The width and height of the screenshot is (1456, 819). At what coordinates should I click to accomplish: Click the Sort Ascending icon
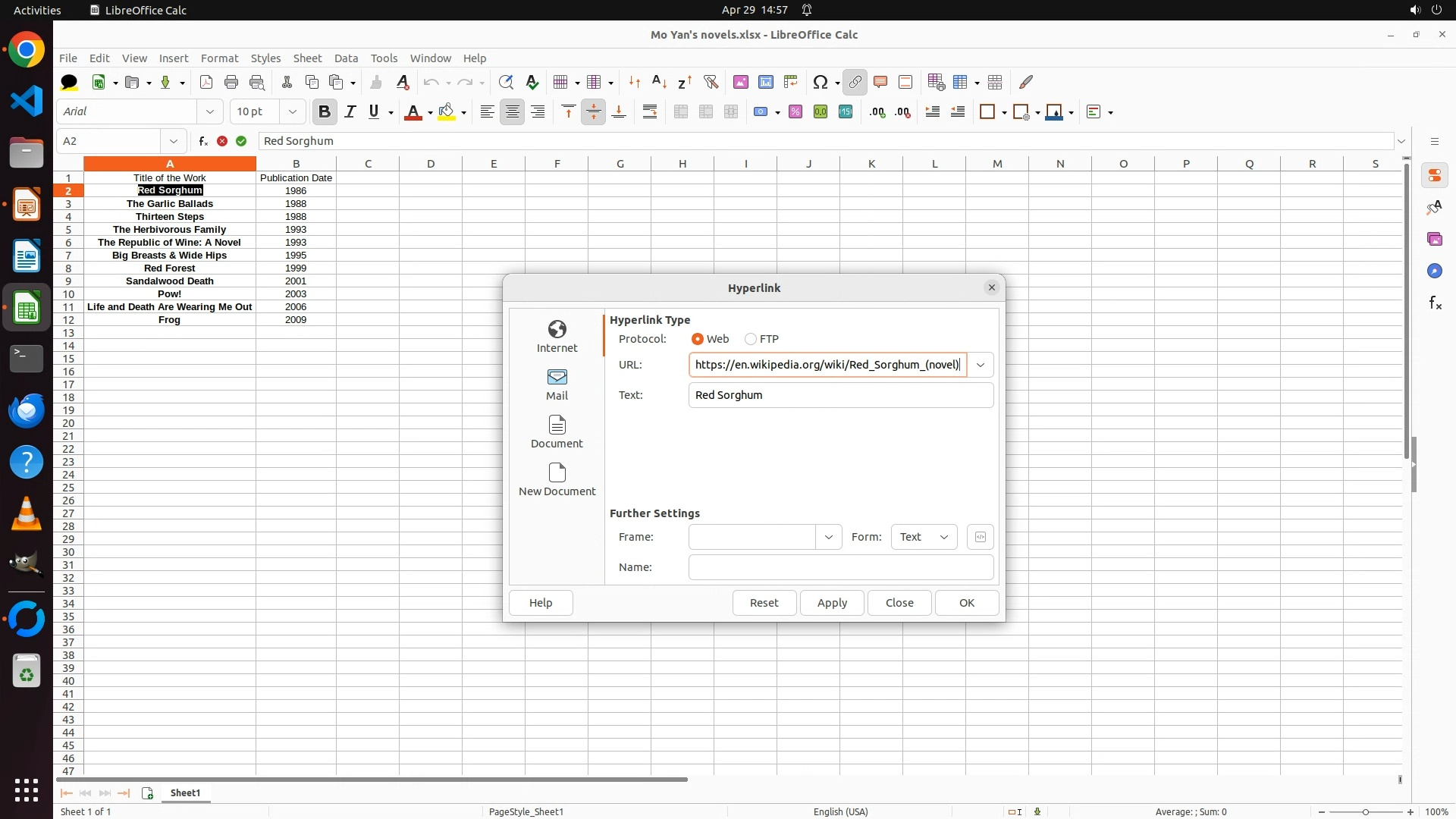pos(659,82)
